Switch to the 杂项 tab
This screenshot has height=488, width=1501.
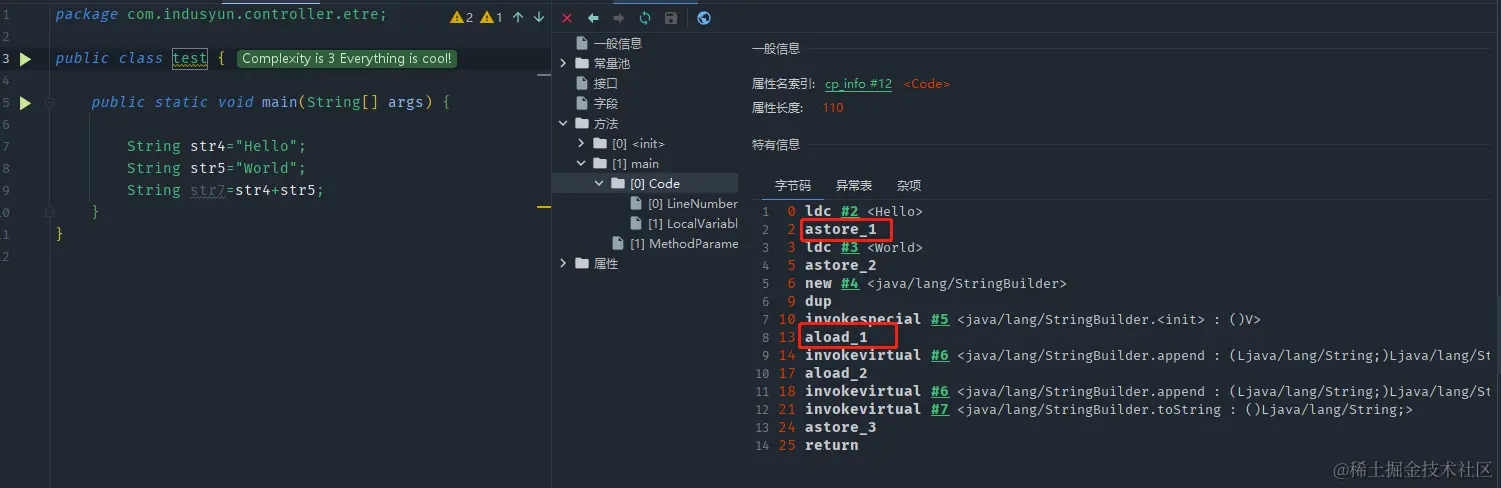(x=909, y=186)
